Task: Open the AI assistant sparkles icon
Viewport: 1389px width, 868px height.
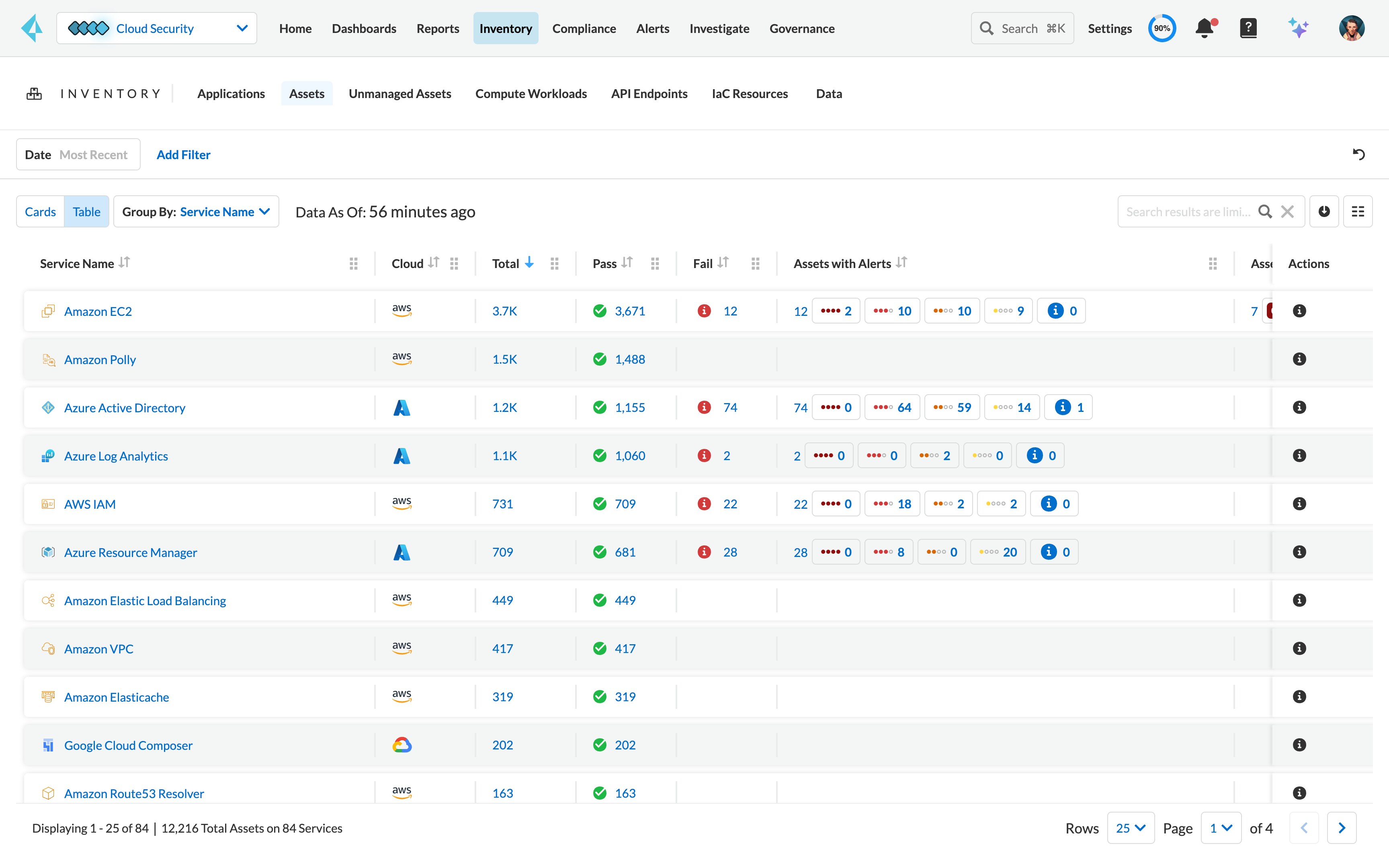Action: tap(1298, 28)
